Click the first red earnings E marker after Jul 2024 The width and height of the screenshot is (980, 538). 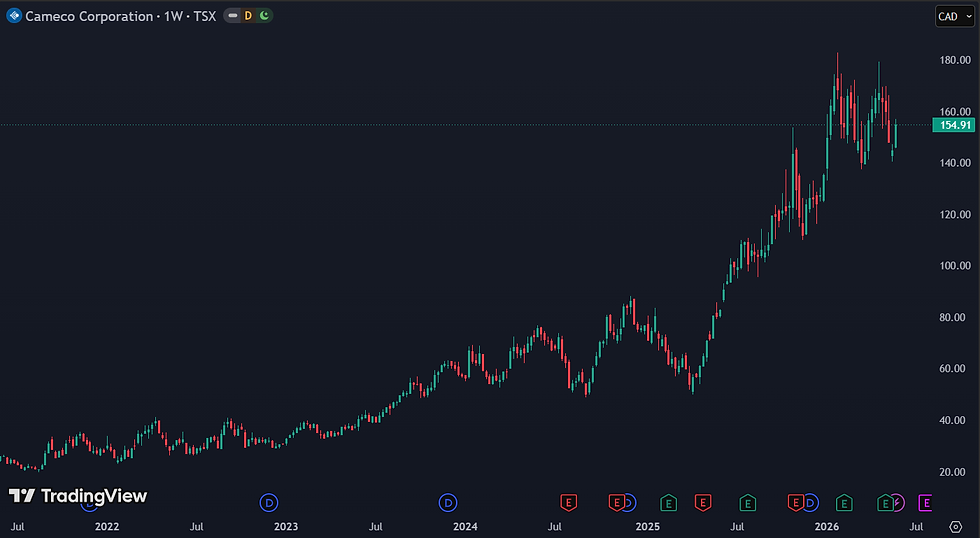click(568, 502)
